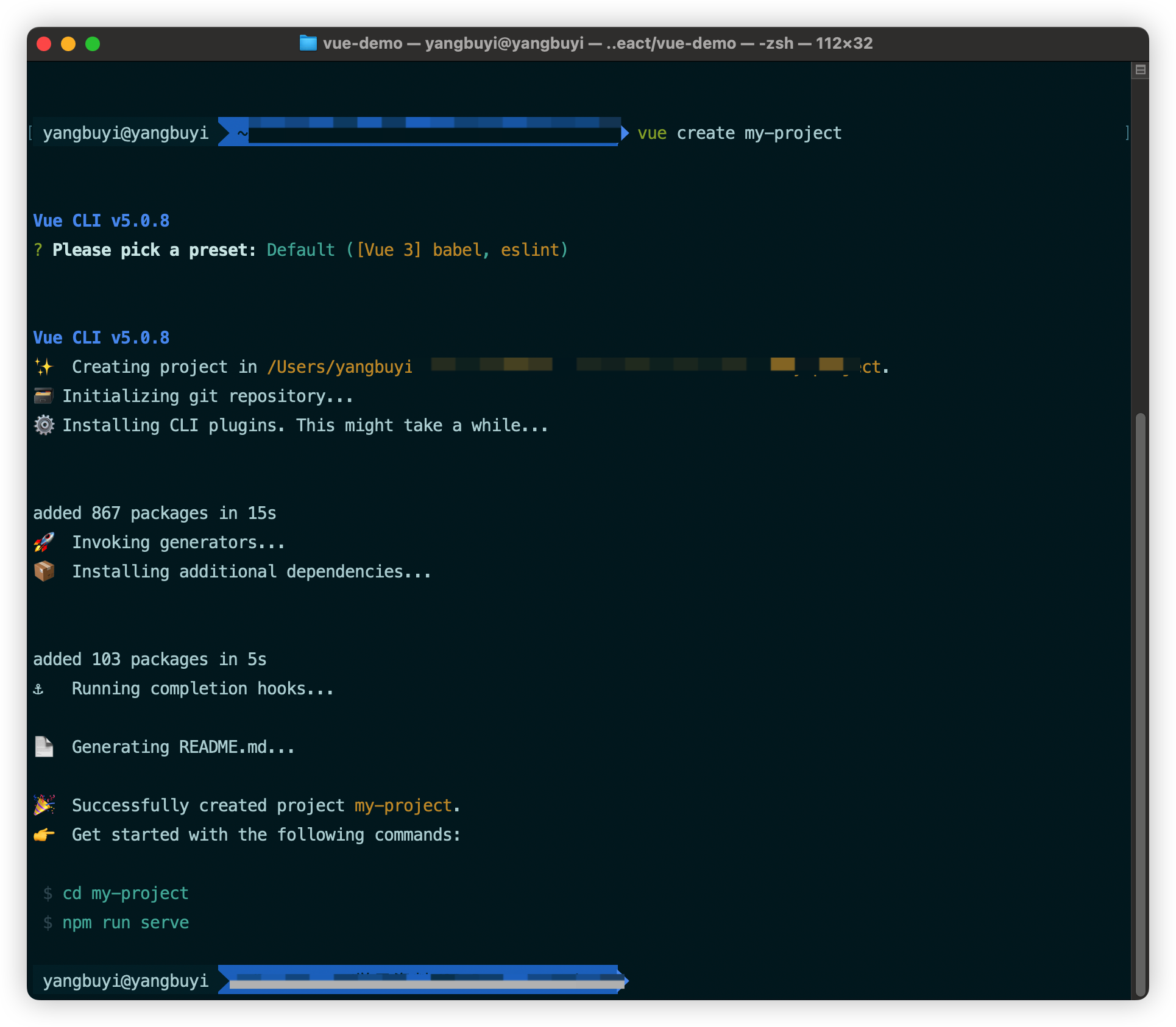1176x1027 pixels.
Task: Click the yellow minimize window button
Action: (68, 44)
